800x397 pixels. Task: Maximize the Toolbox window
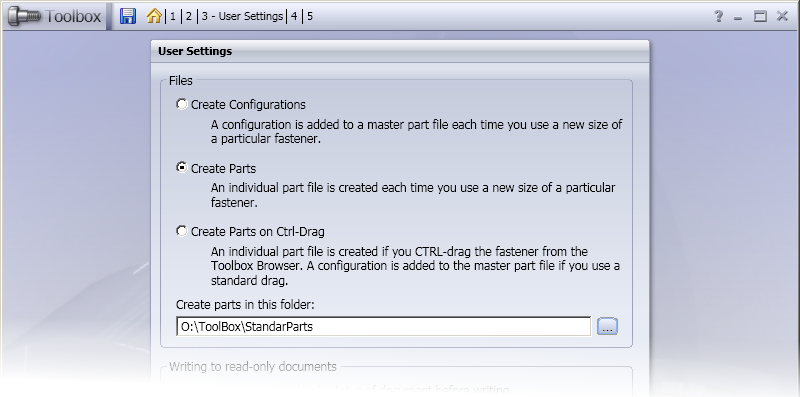760,16
